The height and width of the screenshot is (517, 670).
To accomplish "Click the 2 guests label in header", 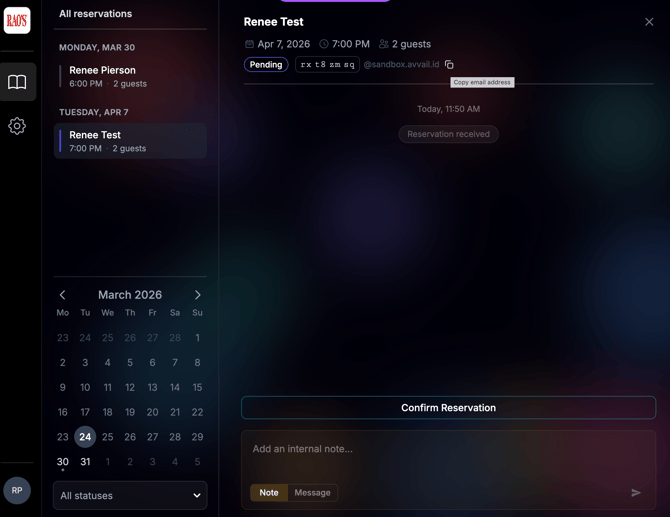I will pos(411,44).
